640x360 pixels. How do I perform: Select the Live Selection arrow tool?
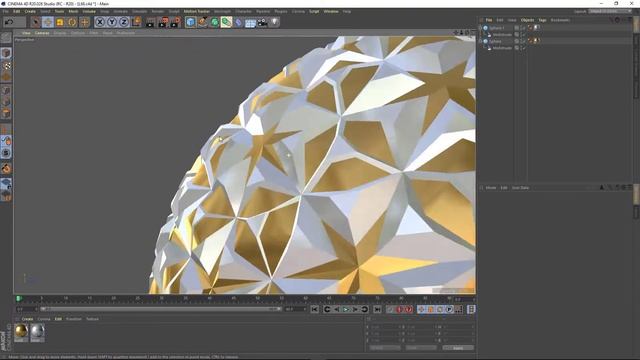36,22
